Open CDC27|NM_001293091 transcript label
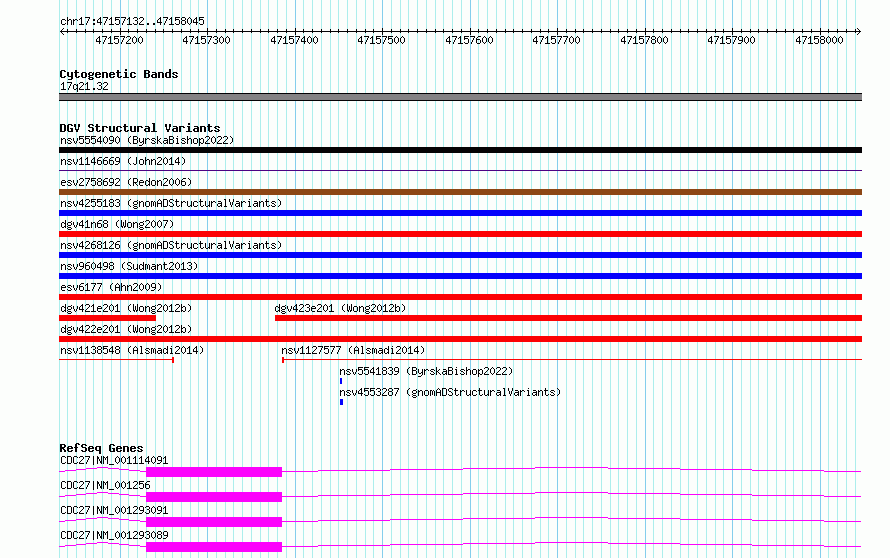The image size is (890, 558). 114,510
